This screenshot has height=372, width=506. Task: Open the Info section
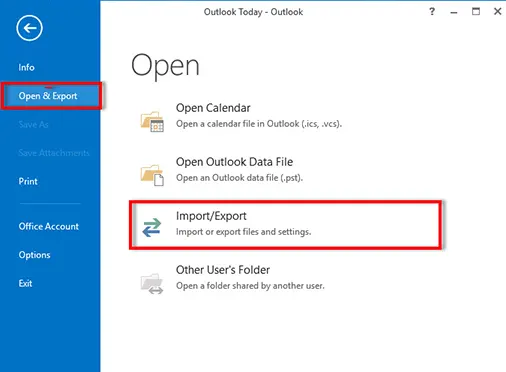coord(26,67)
